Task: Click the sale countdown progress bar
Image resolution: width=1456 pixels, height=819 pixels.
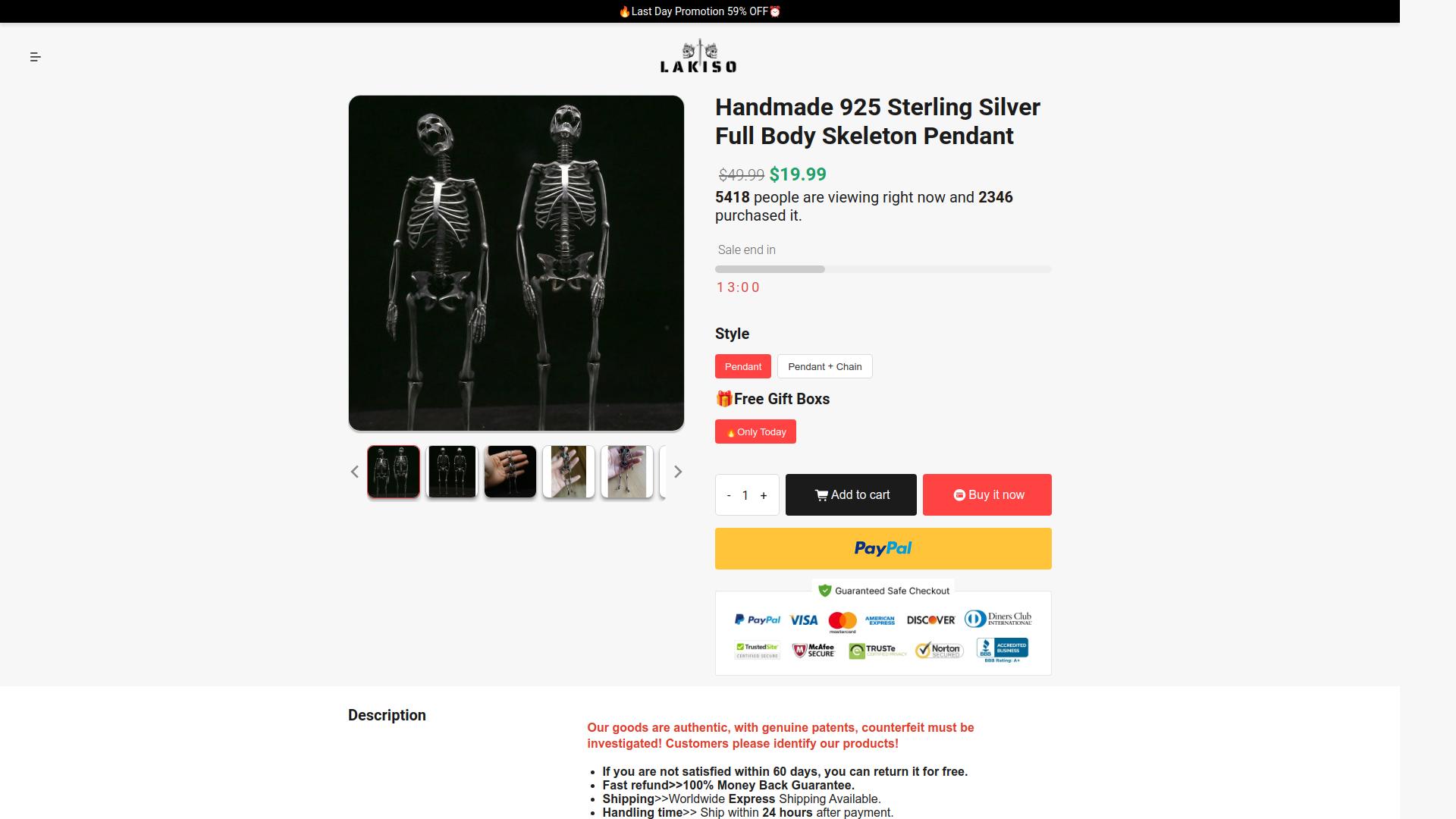Action: tap(883, 269)
